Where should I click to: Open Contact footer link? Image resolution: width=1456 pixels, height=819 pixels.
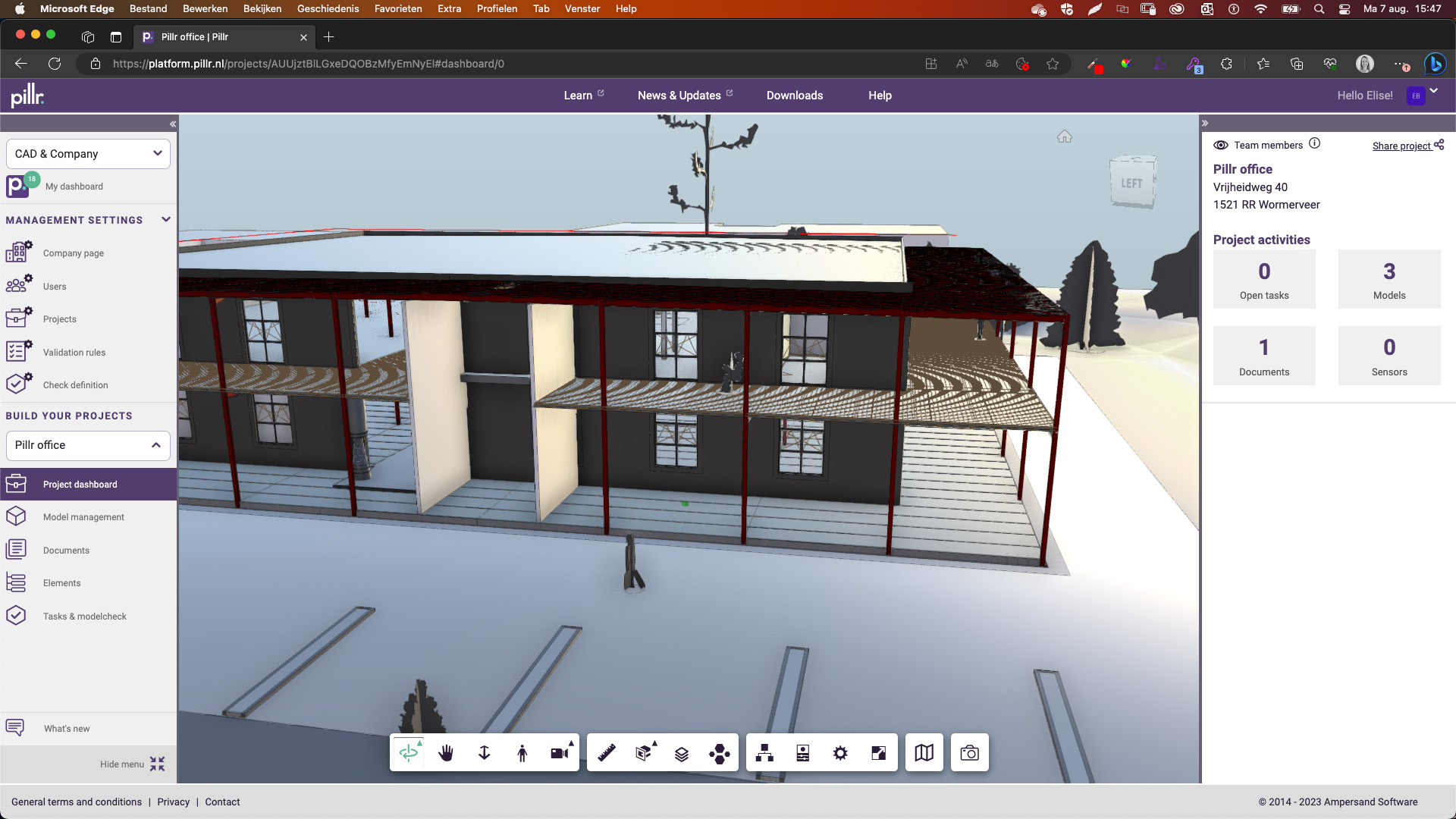pos(222,802)
